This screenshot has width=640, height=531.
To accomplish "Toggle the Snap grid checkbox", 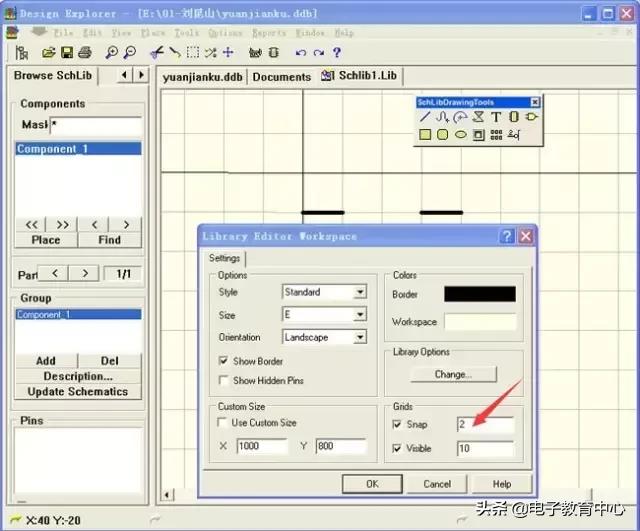I will [397, 424].
